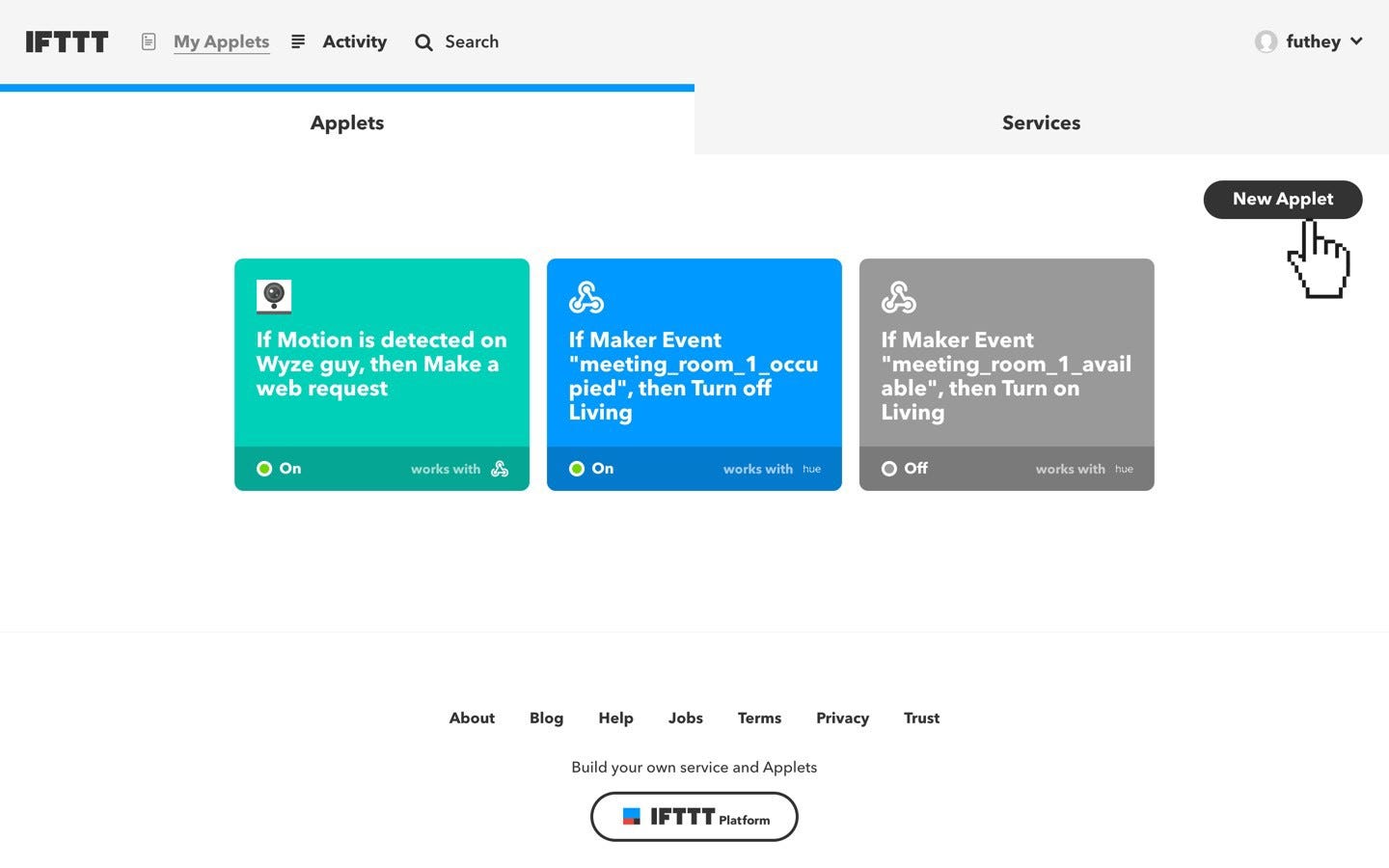
Task: Click futhey username text
Action: 1313,41
